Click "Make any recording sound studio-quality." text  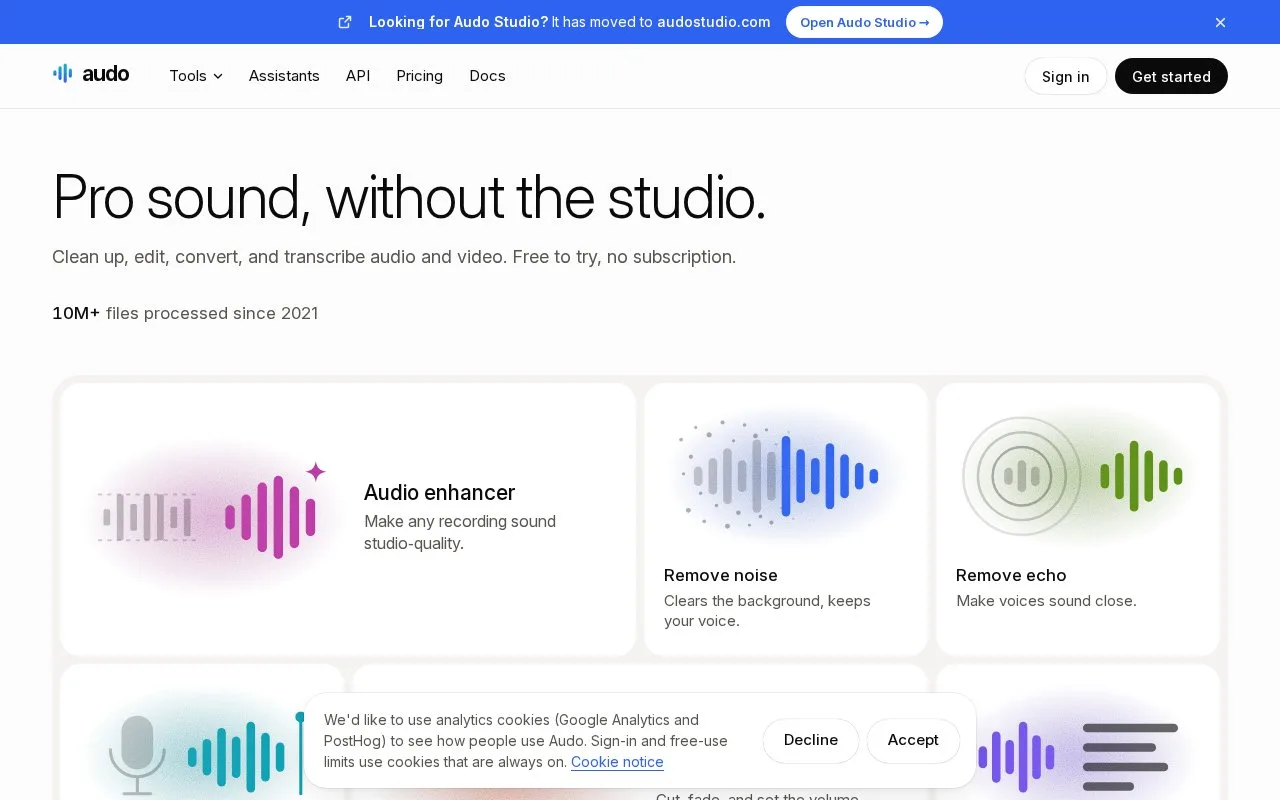[460, 532]
